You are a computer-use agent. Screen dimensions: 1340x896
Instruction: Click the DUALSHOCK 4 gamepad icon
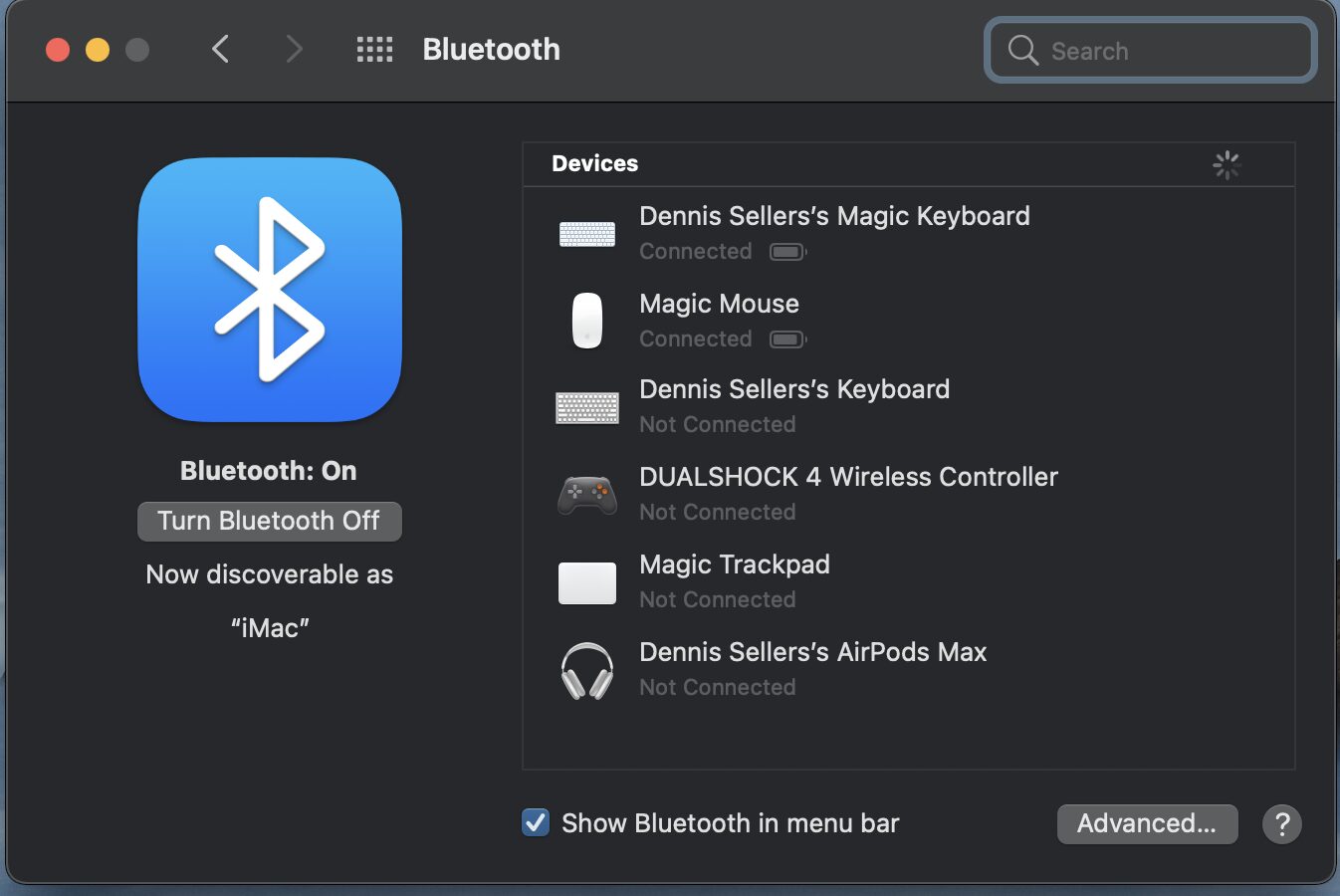[x=586, y=495]
